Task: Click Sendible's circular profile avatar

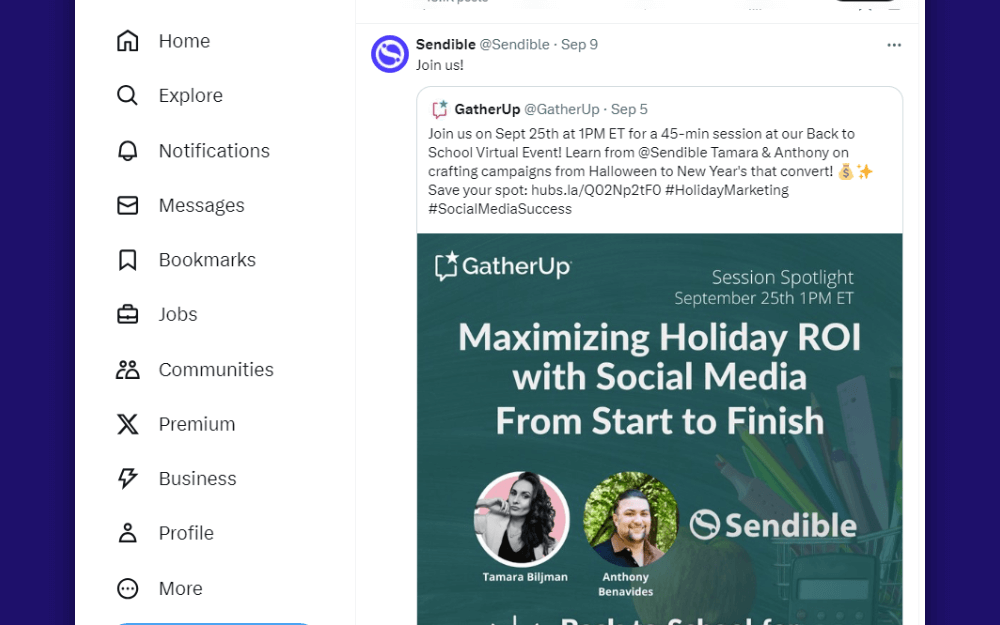Action: point(389,54)
